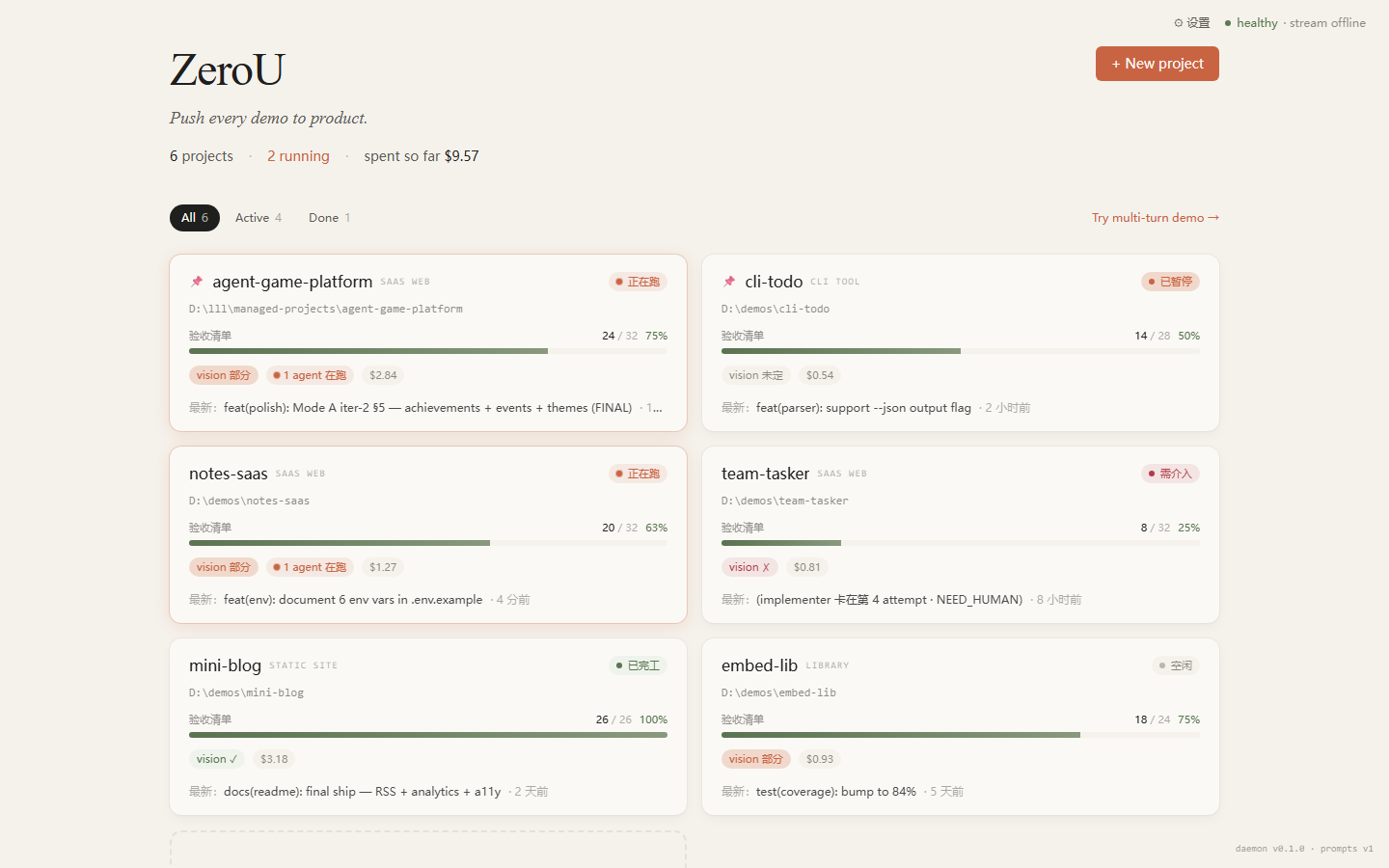Click the 空闲 status badge on embed-lib

click(1176, 665)
